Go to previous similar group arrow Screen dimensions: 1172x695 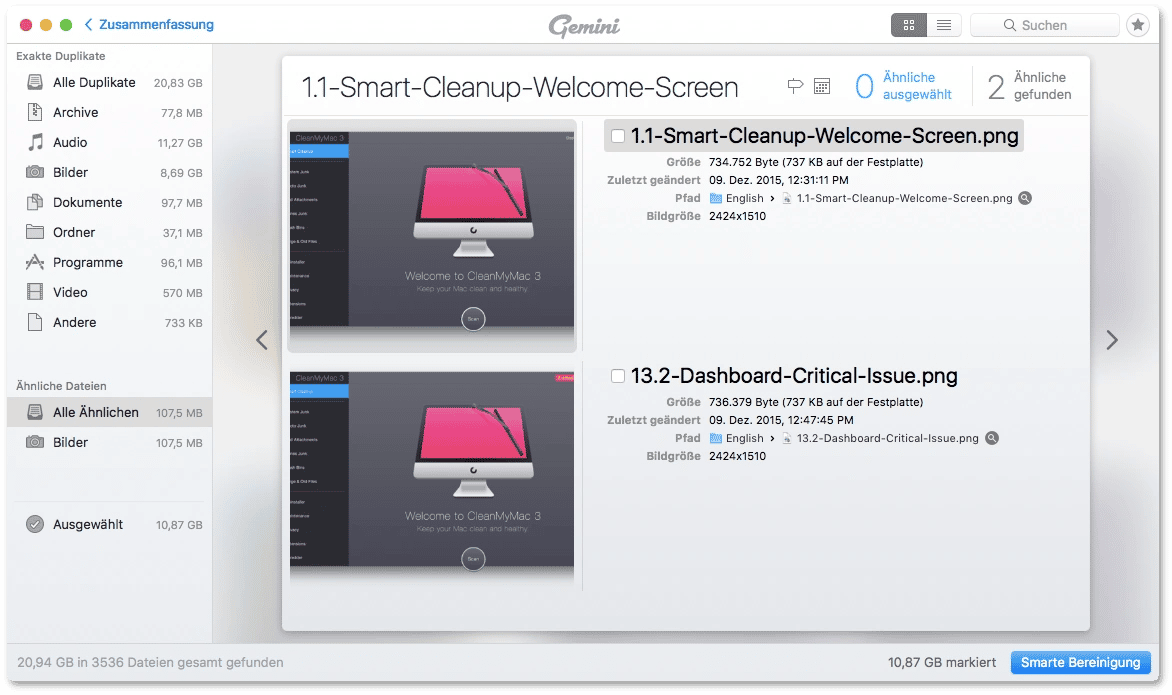262,340
